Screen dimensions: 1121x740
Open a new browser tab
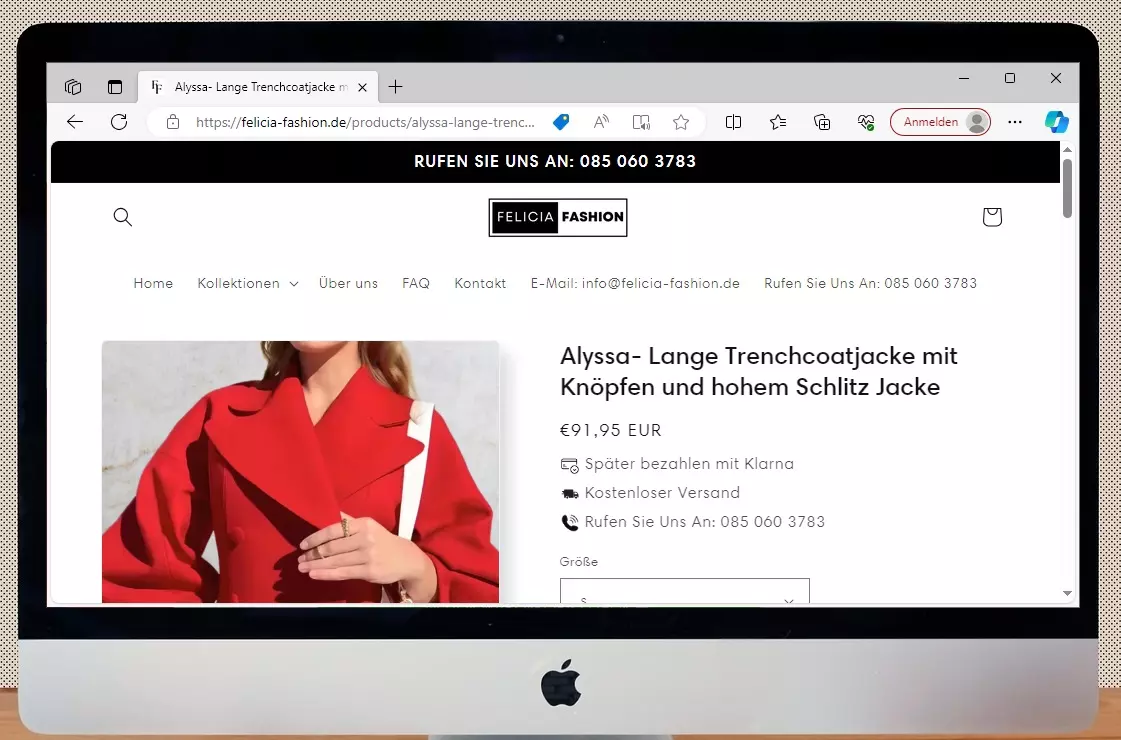(x=395, y=87)
